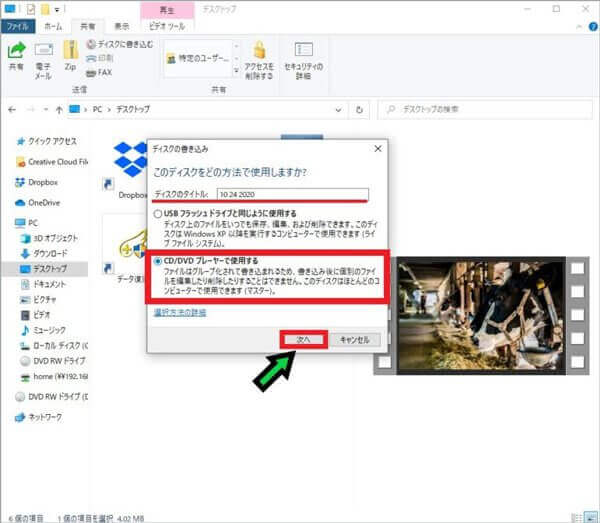Collapse the ribbon with chevron
Image resolution: width=600 pixels, height=523 pixels.
click(579, 27)
